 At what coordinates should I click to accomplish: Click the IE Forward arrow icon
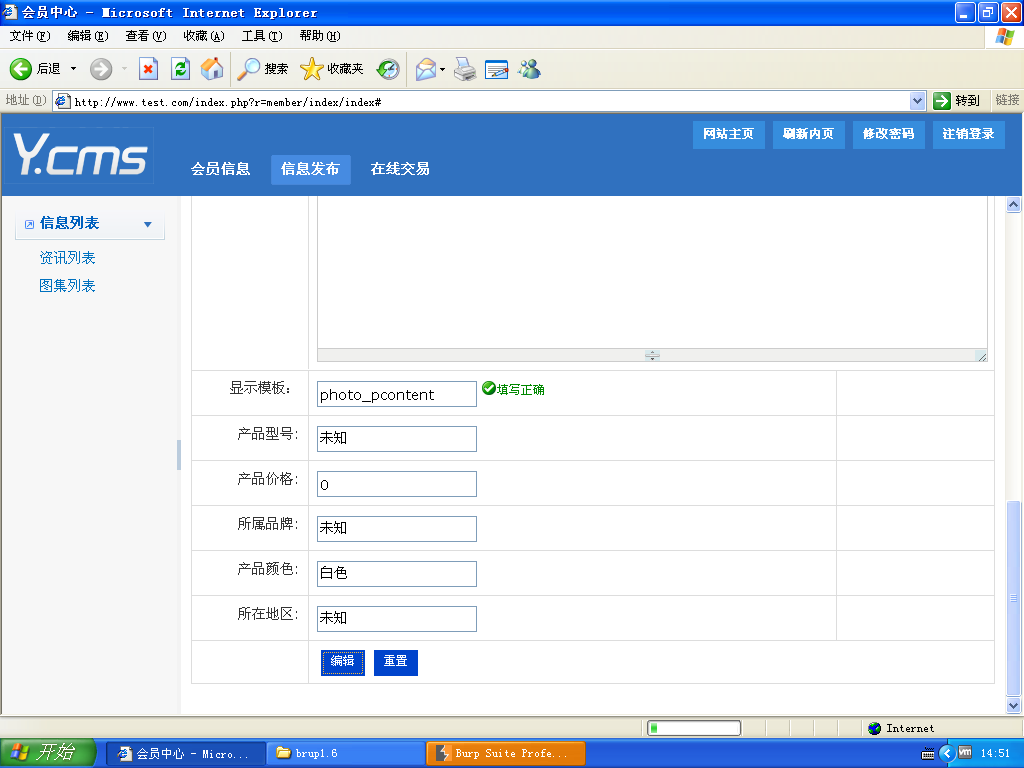tap(101, 69)
